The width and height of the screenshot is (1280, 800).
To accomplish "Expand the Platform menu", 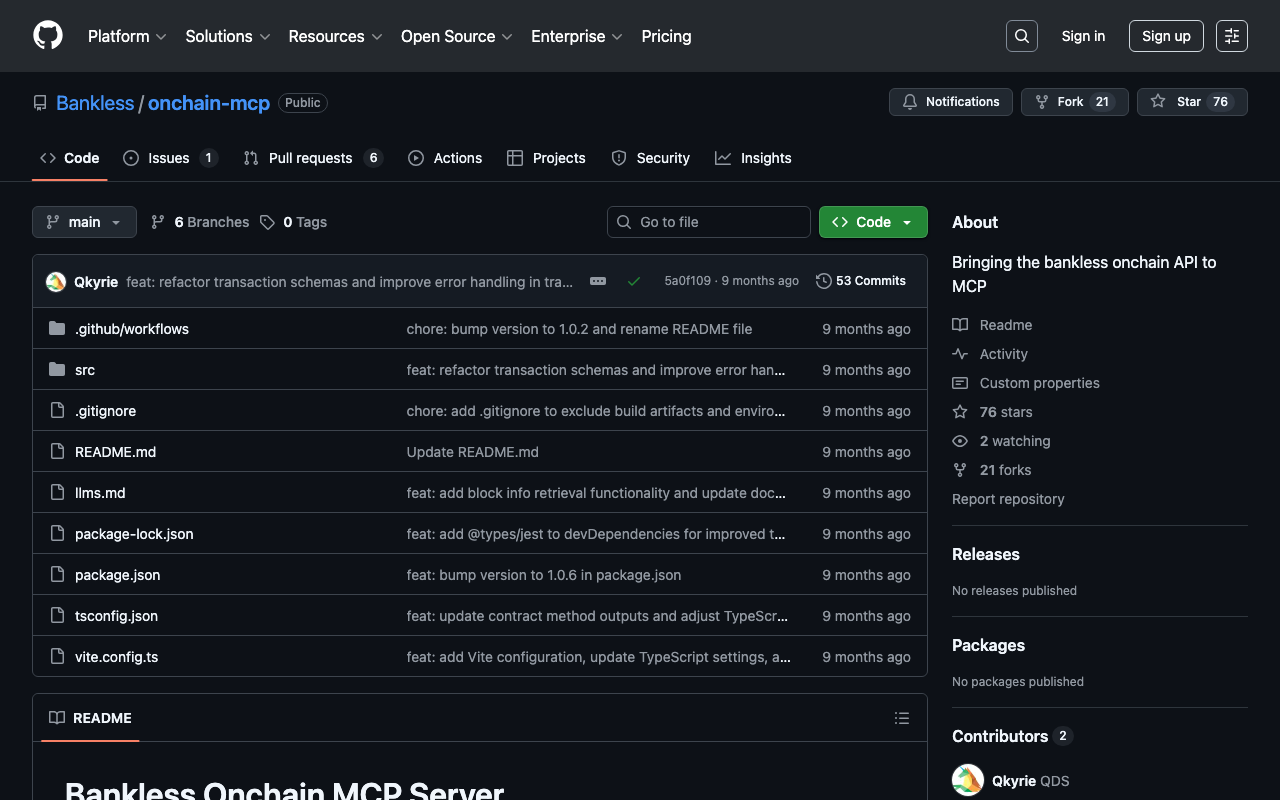I will [127, 36].
